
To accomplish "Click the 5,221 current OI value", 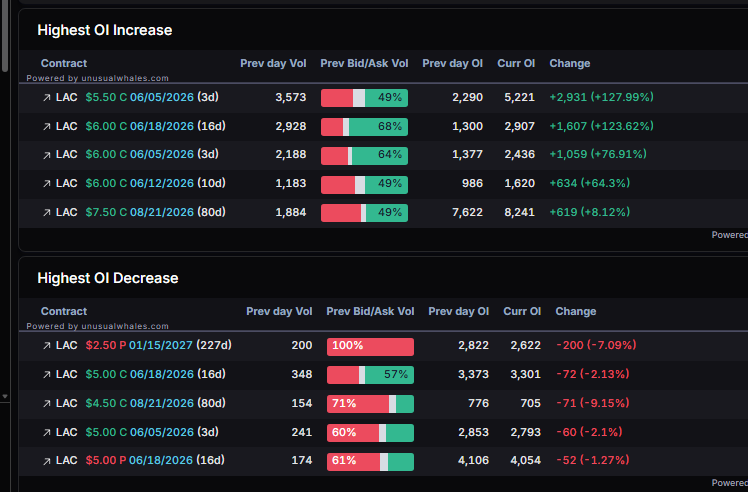I will click(519, 98).
